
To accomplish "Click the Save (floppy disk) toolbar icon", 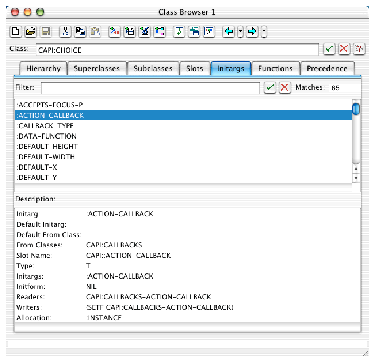I will click(x=45, y=32).
